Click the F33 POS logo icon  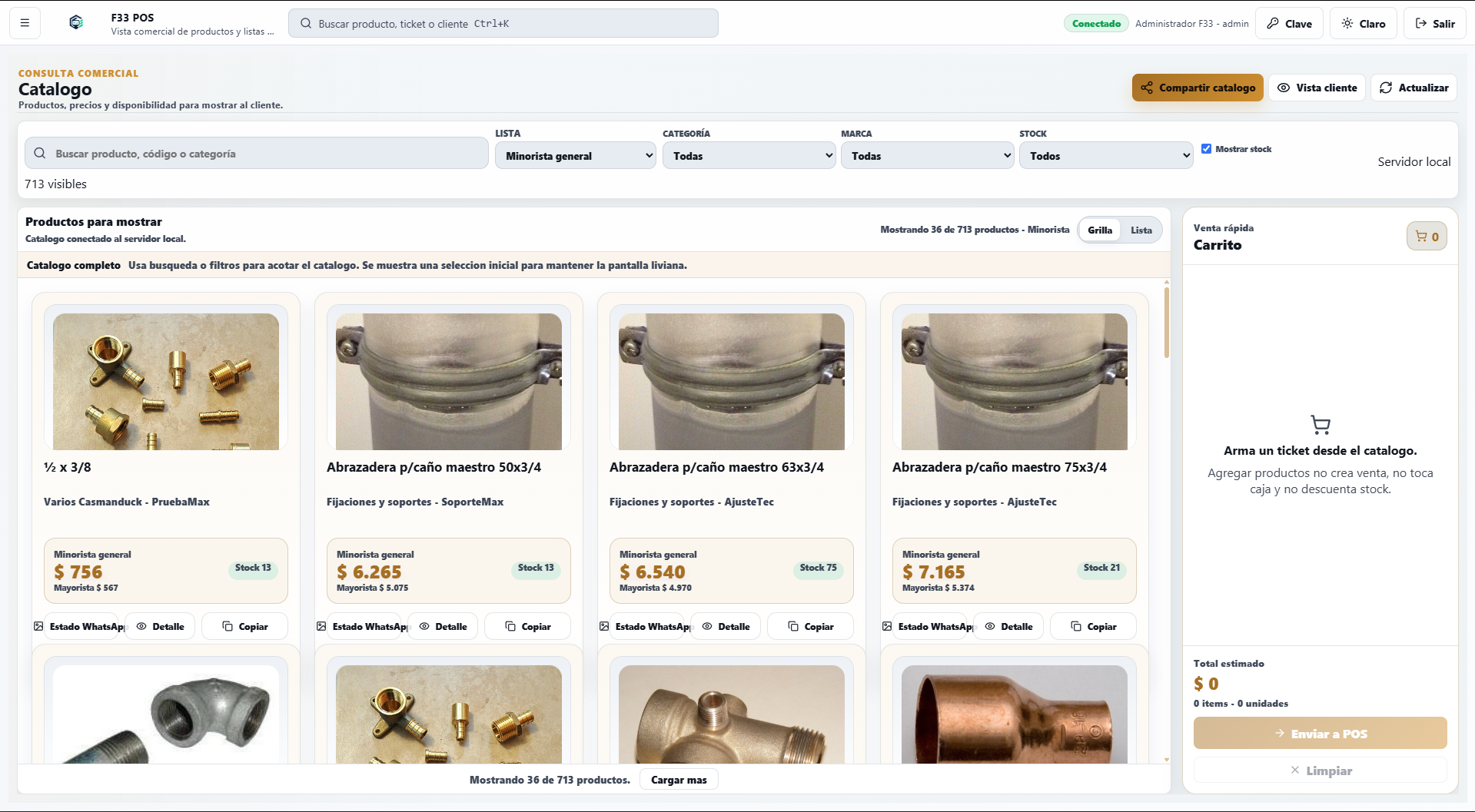click(x=75, y=23)
